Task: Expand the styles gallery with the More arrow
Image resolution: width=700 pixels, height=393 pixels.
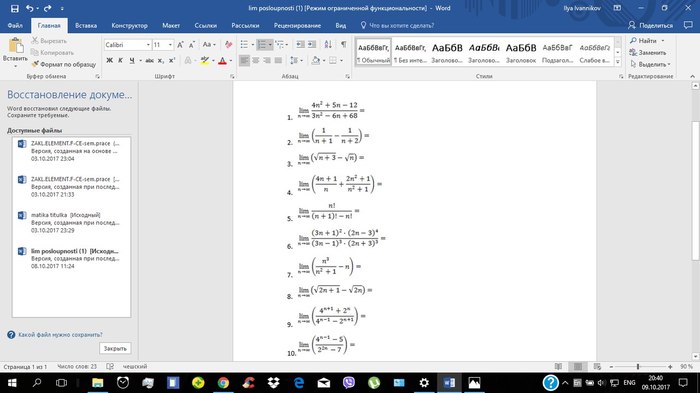Action: [618, 62]
